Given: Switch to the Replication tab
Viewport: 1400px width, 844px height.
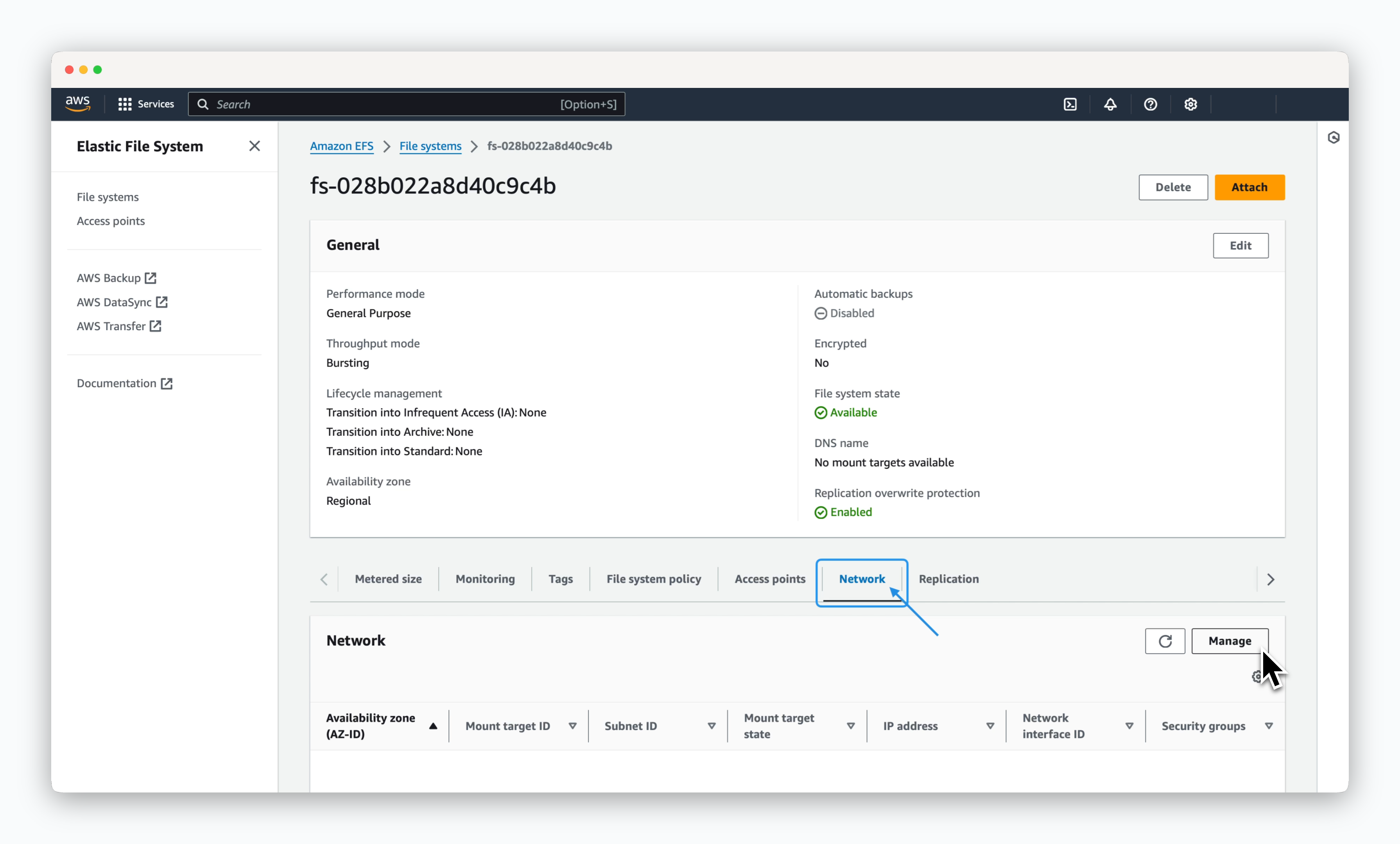Looking at the screenshot, I should pos(948,579).
